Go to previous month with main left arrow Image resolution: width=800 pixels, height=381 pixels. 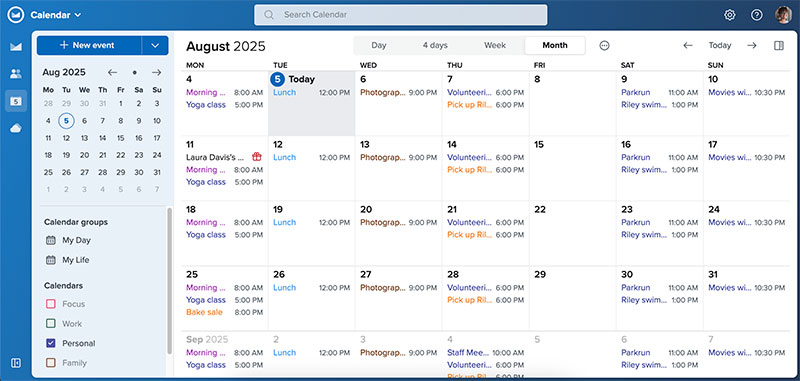tap(688, 45)
